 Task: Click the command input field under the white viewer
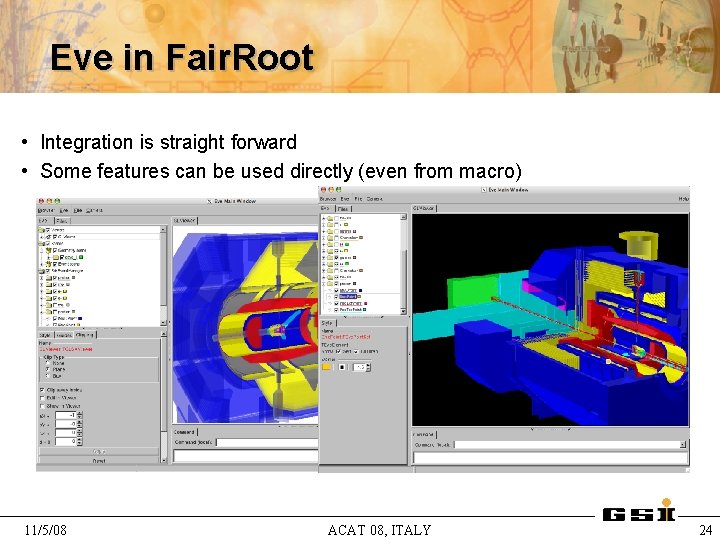267,442
